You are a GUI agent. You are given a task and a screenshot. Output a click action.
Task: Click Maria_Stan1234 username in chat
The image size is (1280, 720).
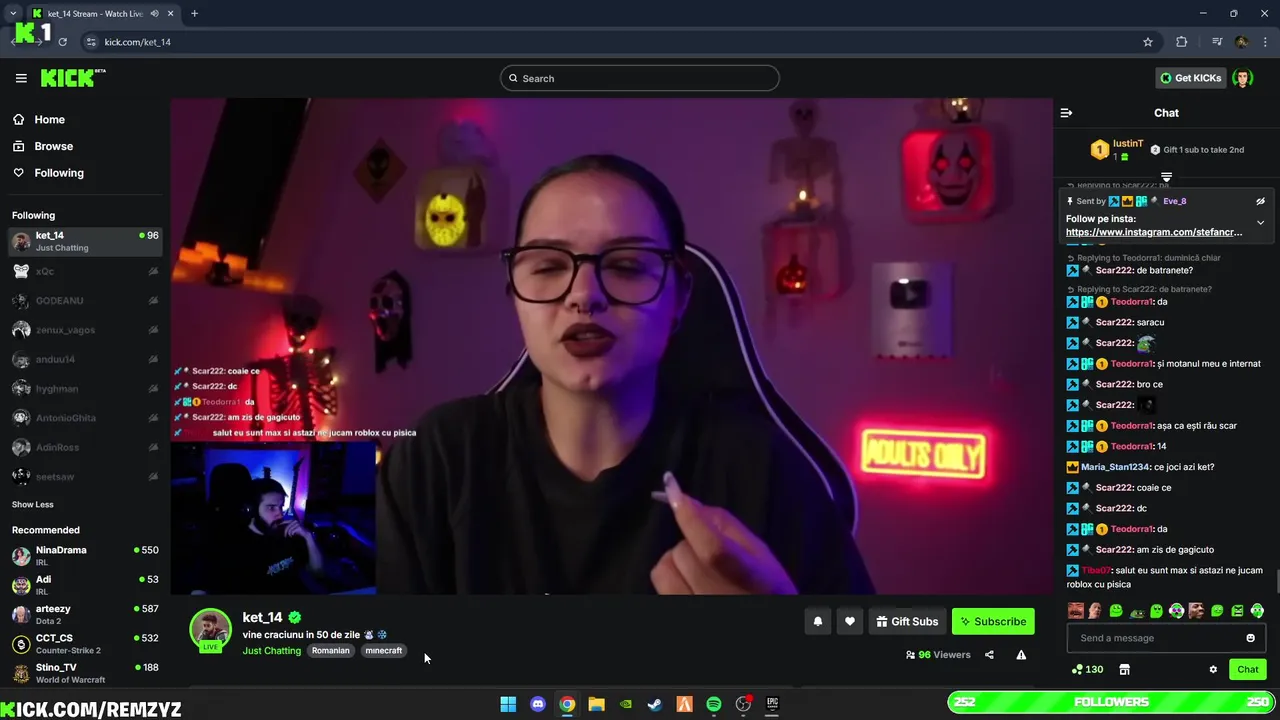pyautogui.click(x=1116, y=467)
